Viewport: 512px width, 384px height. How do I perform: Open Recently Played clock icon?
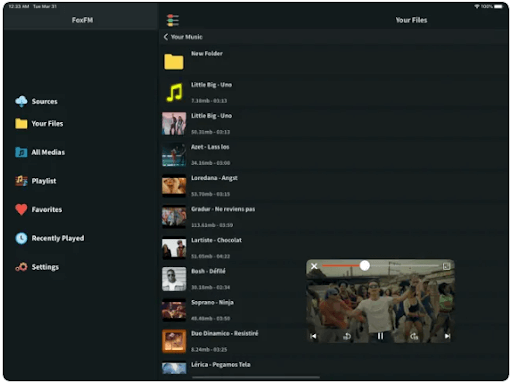click(21, 238)
